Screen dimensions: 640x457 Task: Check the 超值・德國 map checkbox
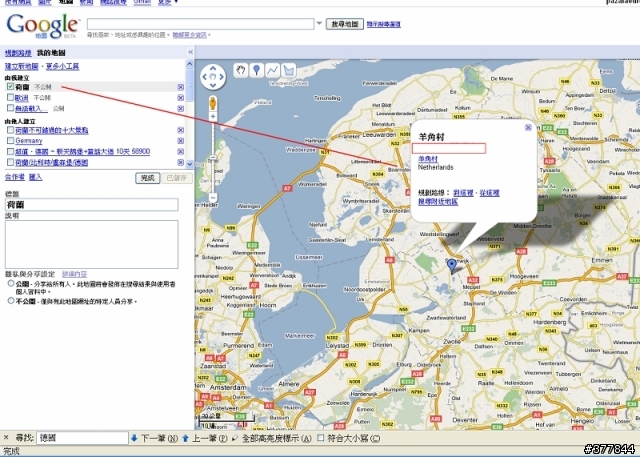click(11, 151)
